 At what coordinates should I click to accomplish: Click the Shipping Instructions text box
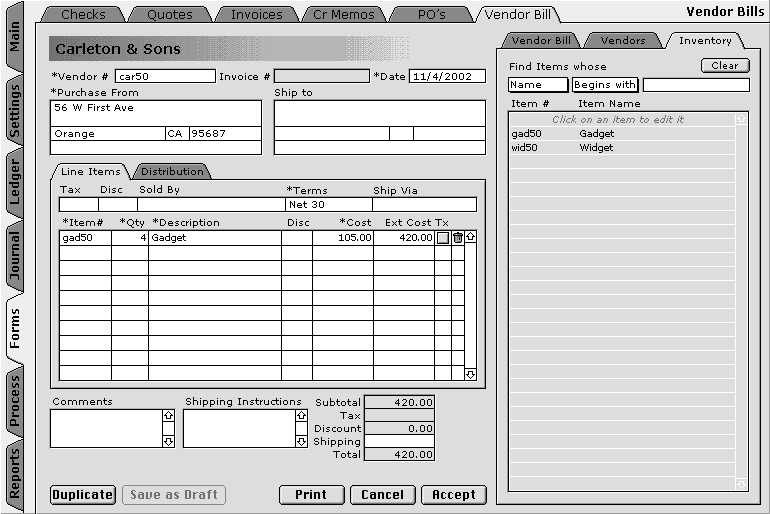240,429
